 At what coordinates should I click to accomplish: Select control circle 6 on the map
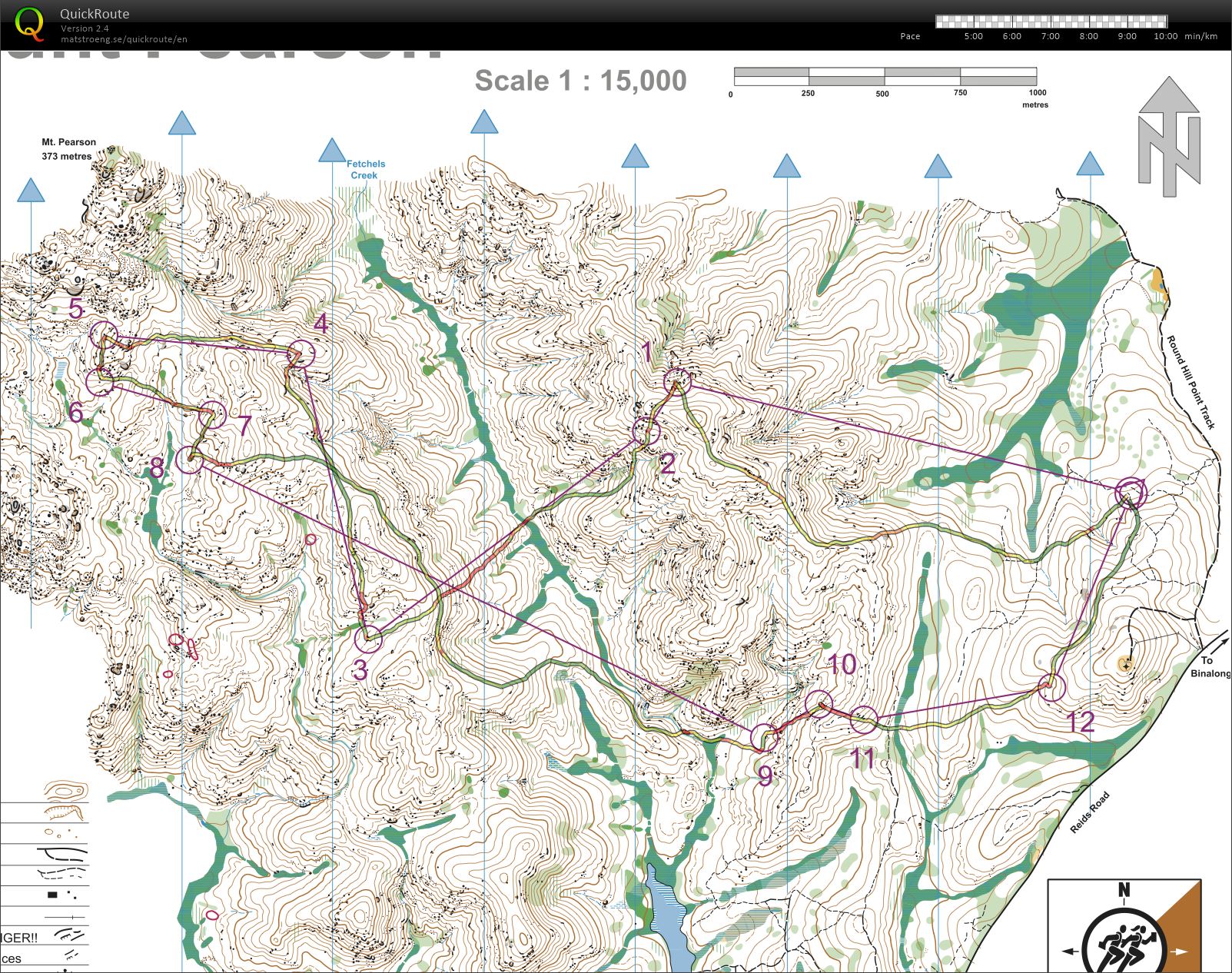click(x=100, y=382)
